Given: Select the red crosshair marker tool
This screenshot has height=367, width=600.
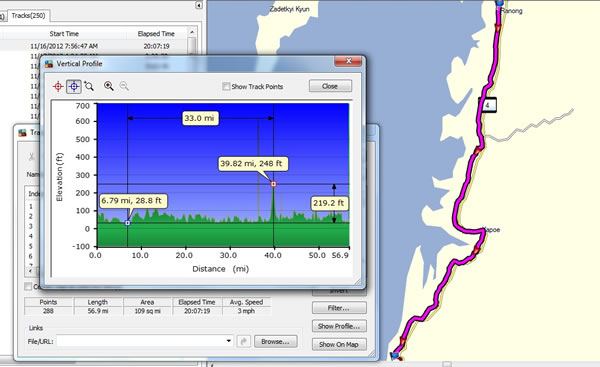Looking at the screenshot, I should 58,86.
